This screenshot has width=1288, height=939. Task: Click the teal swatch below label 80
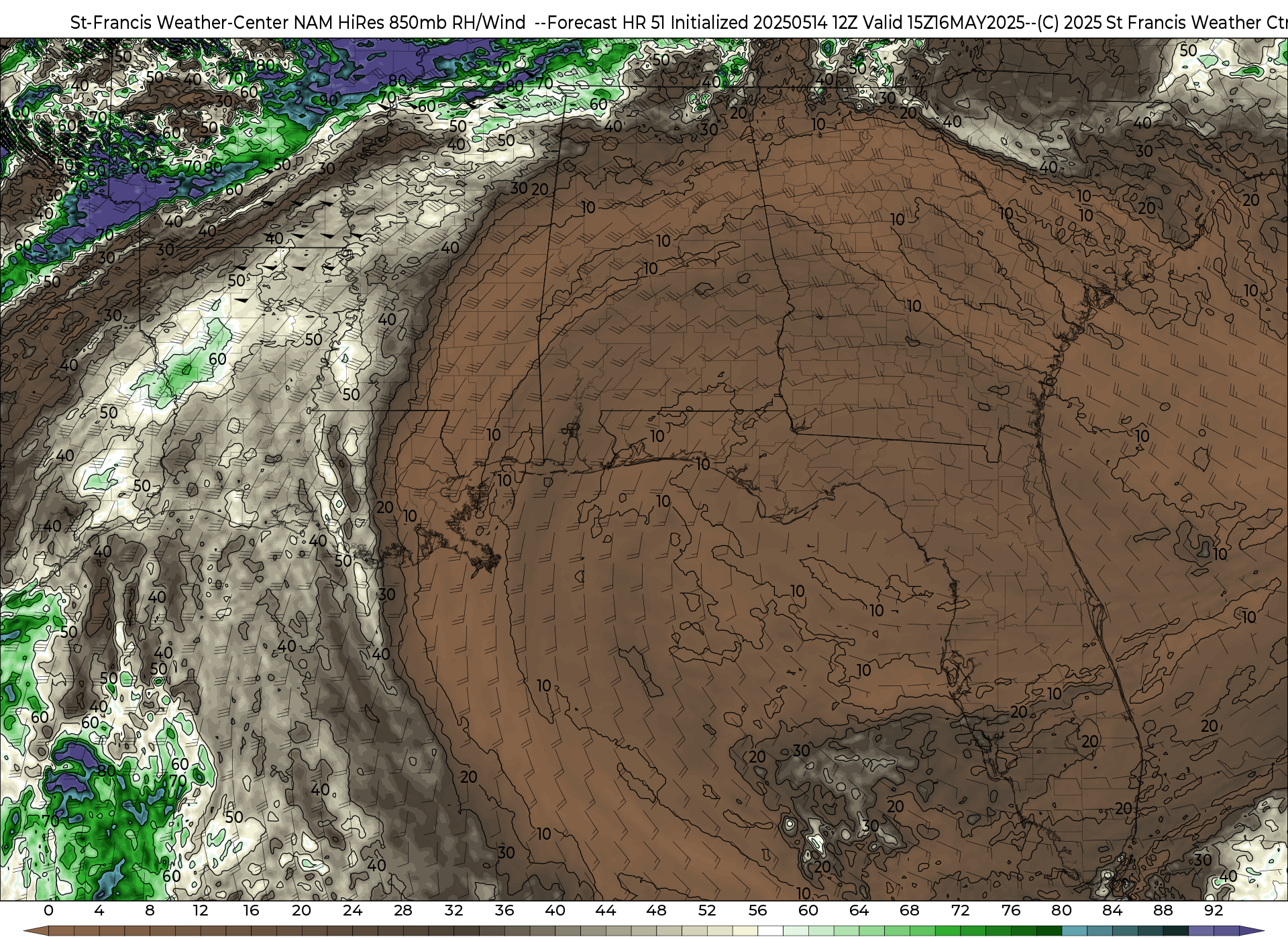pos(1074,931)
